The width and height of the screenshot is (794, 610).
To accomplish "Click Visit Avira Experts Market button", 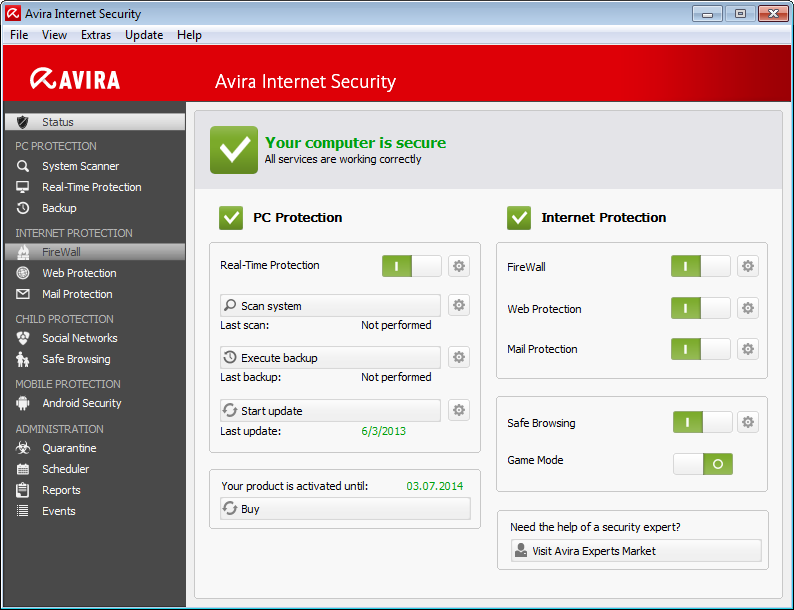I will click(x=635, y=551).
